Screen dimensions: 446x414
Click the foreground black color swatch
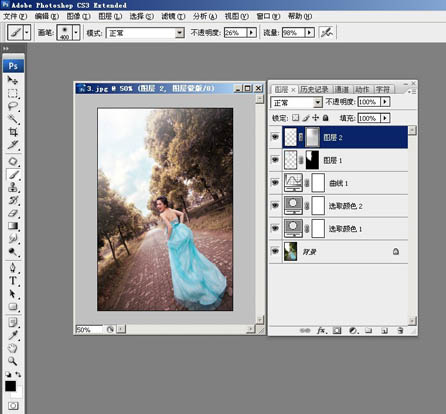tap(10, 386)
